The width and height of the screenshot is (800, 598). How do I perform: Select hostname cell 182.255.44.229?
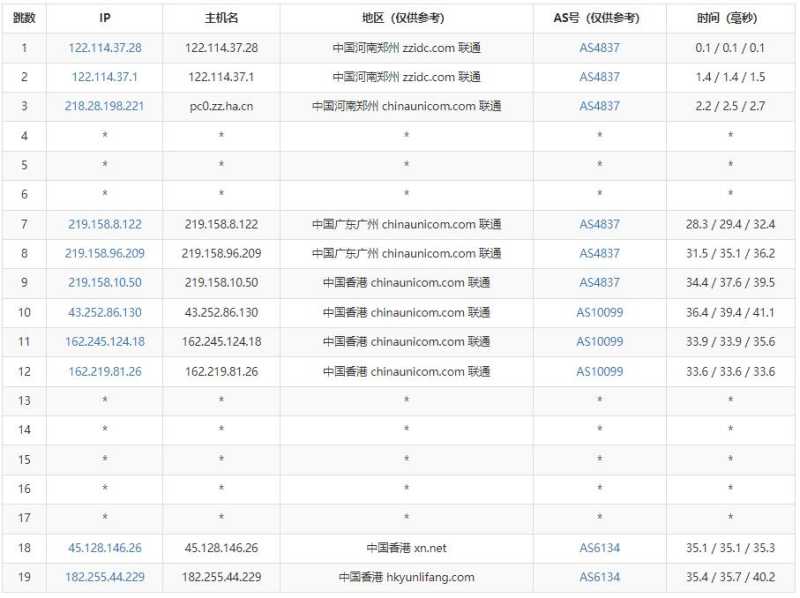point(221,577)
